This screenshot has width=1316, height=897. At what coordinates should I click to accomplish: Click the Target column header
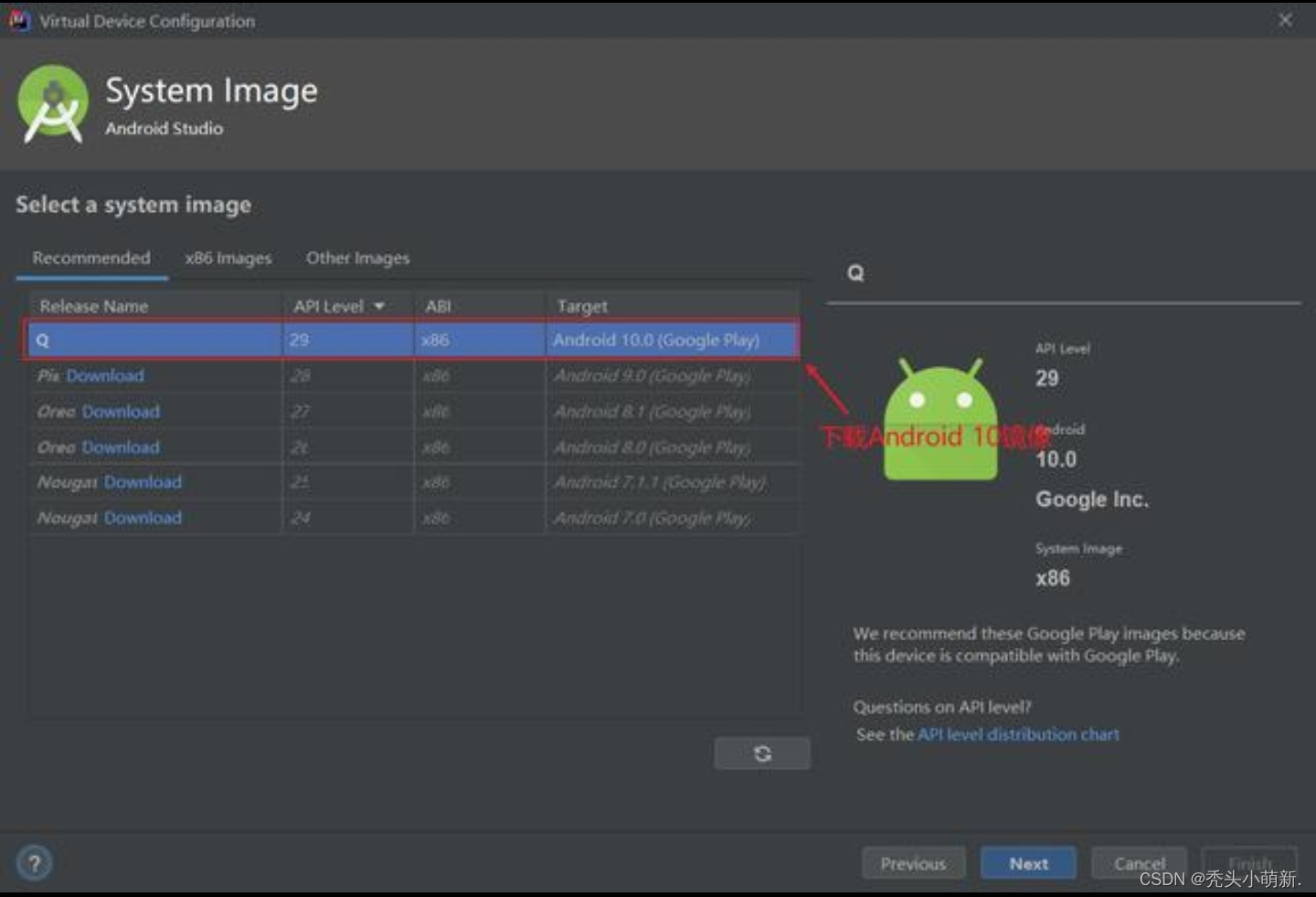coord(673,306)
